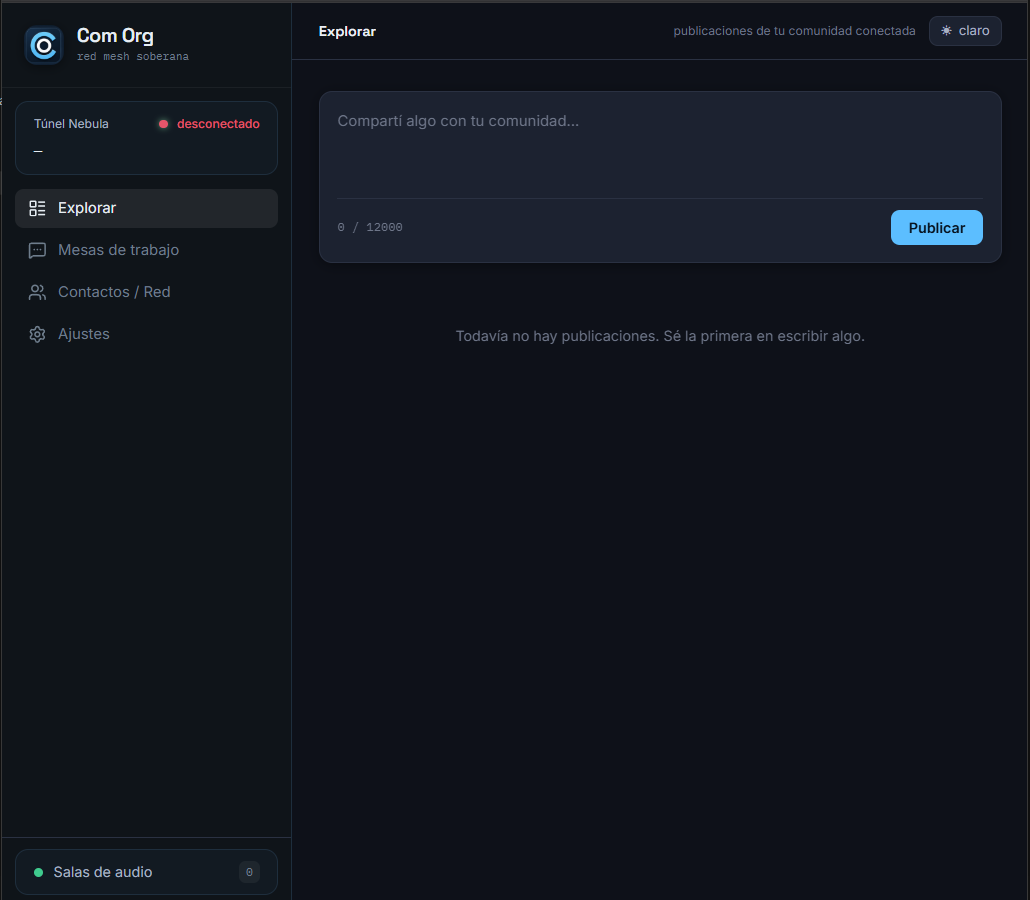Click the Explorar page heading
1030x900 pixels.
[x=347, y=32]
